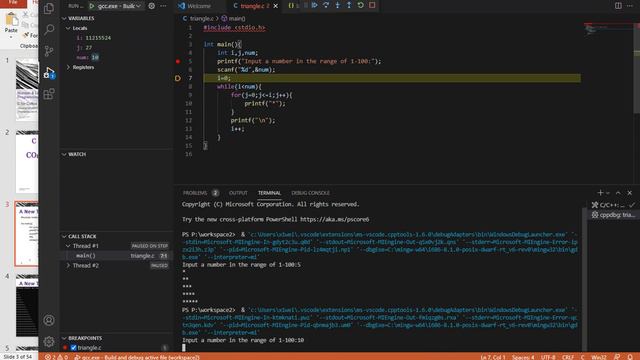The width and height of the screenshot is (640, 360).
Task: Click the gcc.exe build and debug status item
Action: click(x=137, y=357)
